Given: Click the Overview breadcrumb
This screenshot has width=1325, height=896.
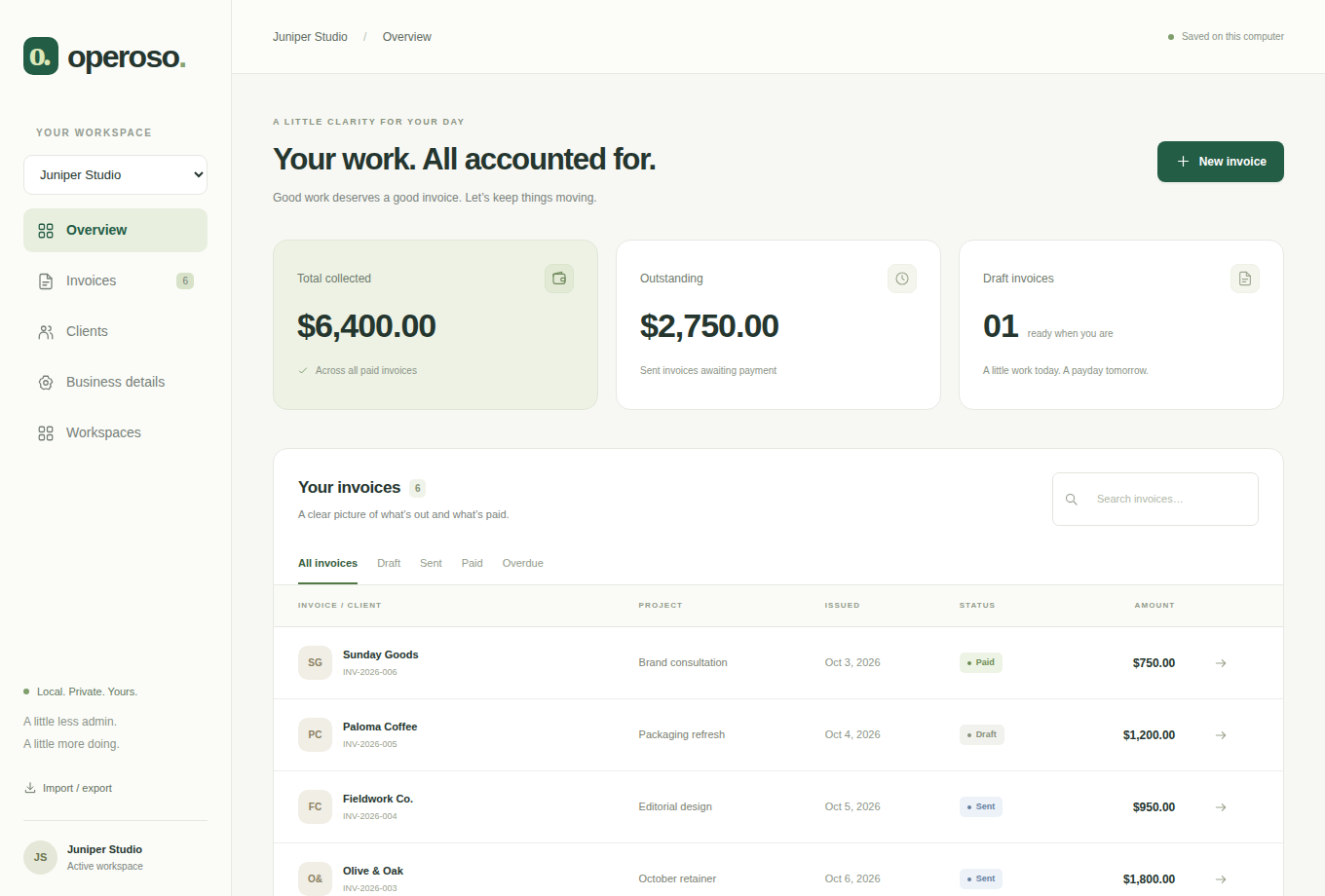Looking at the screenshot, I should (x=406, y=37).
